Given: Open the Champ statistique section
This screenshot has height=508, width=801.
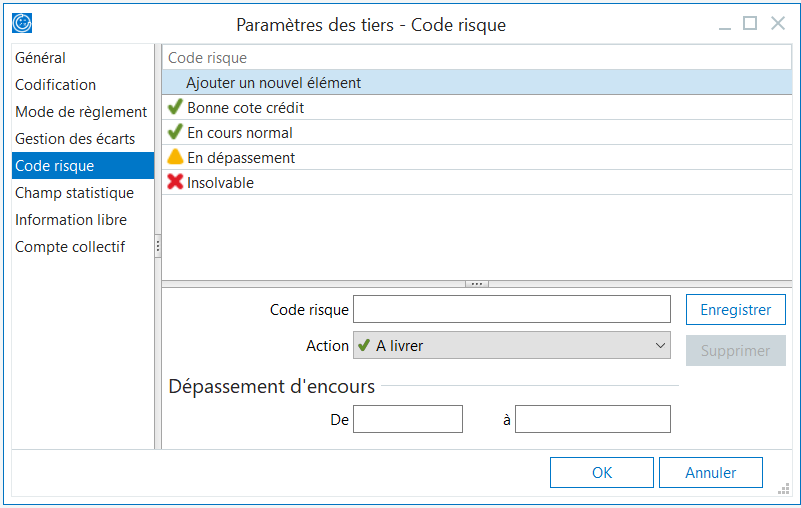Looking at the screenshot, I should coord(74,193).
